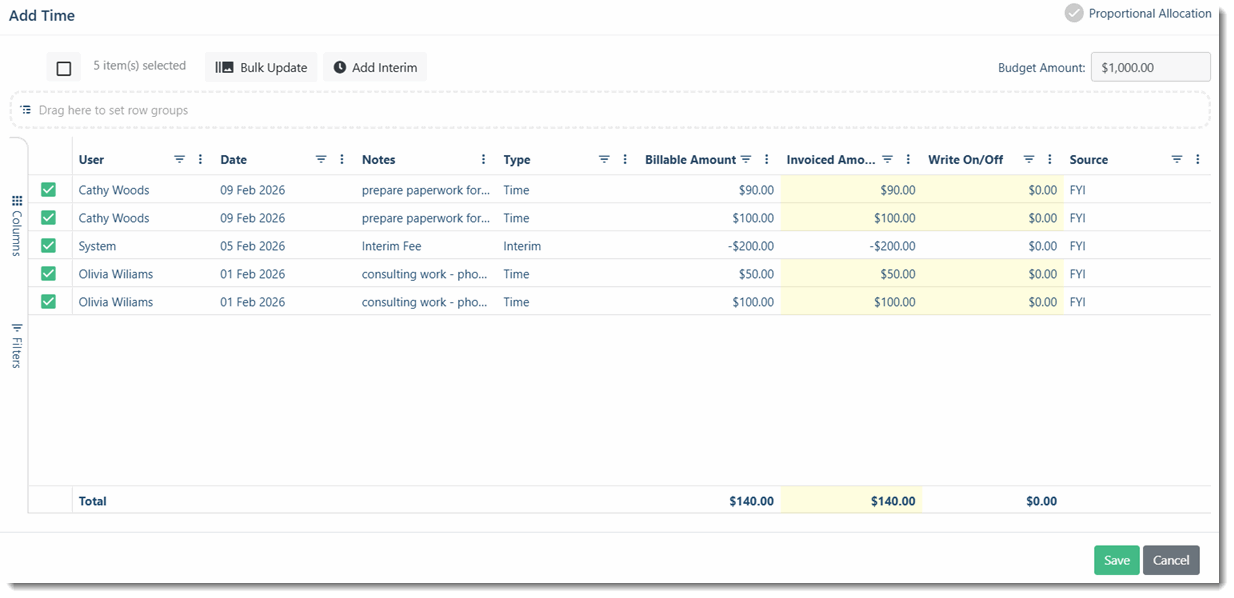Sort by Write On/Off header
Image resolution: width=1234 pixels, height=598 pixels.
coord(966,160)
